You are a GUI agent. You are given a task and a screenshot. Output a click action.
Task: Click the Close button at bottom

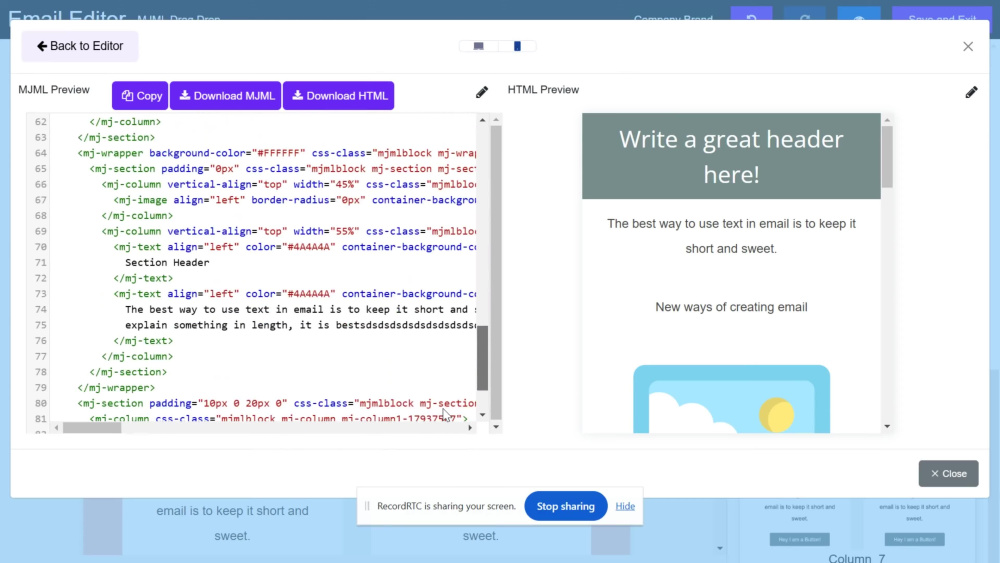tap(948, 474)
